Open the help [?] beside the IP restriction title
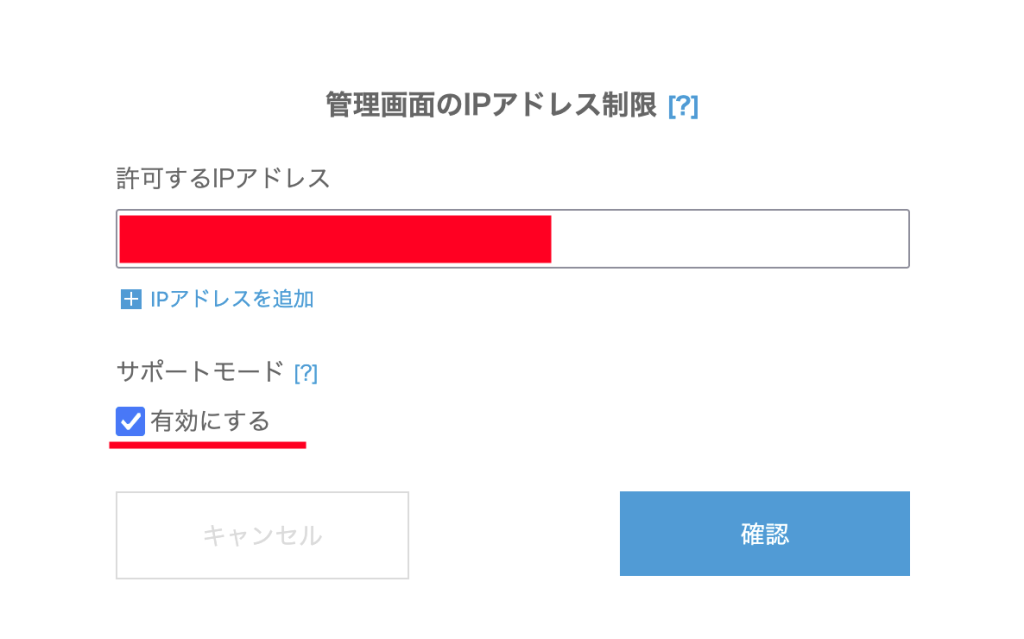Image resolution: width=1024 pixels, height=639 pixels. point(683,106)
